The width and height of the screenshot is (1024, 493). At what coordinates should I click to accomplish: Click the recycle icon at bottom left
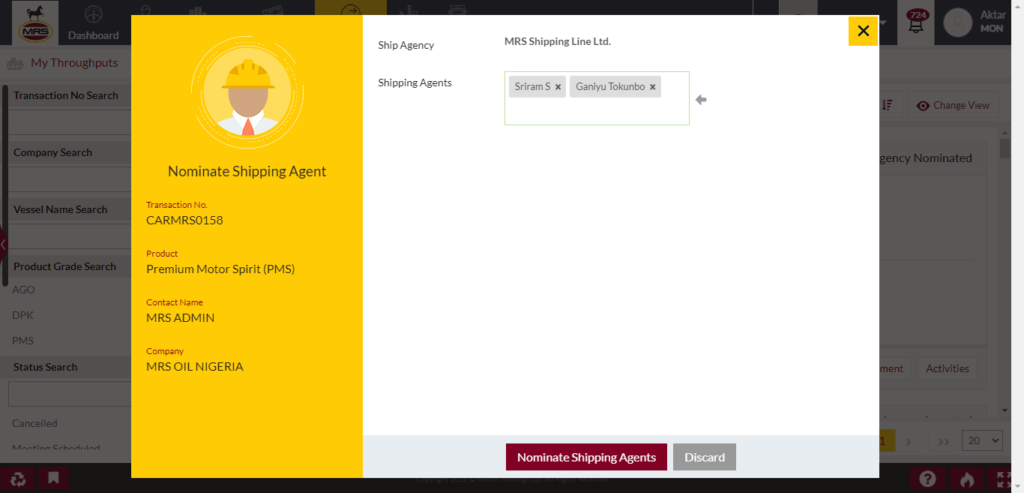pos(18,479)
